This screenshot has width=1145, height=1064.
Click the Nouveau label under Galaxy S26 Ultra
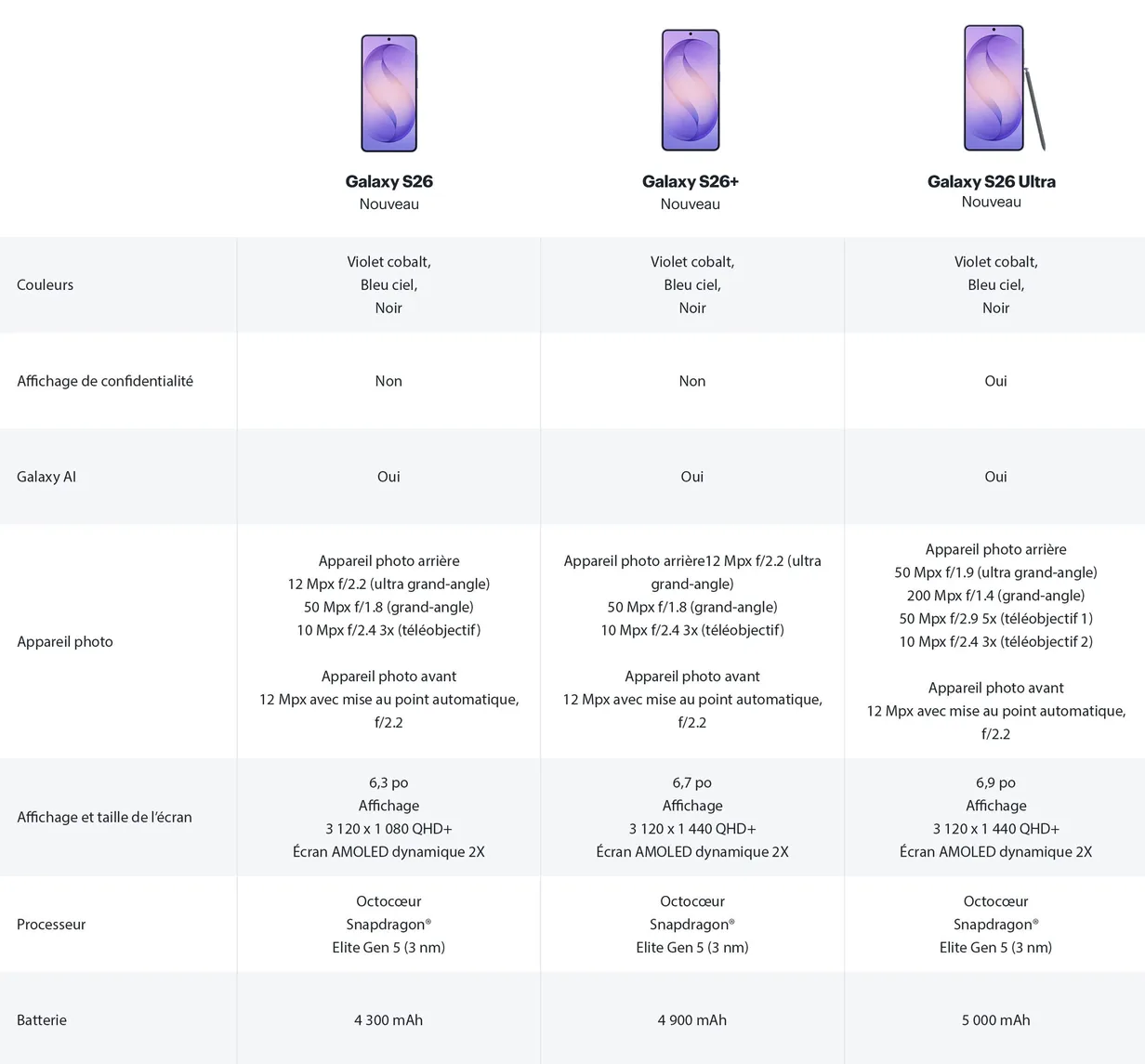[x=992, y=203]
